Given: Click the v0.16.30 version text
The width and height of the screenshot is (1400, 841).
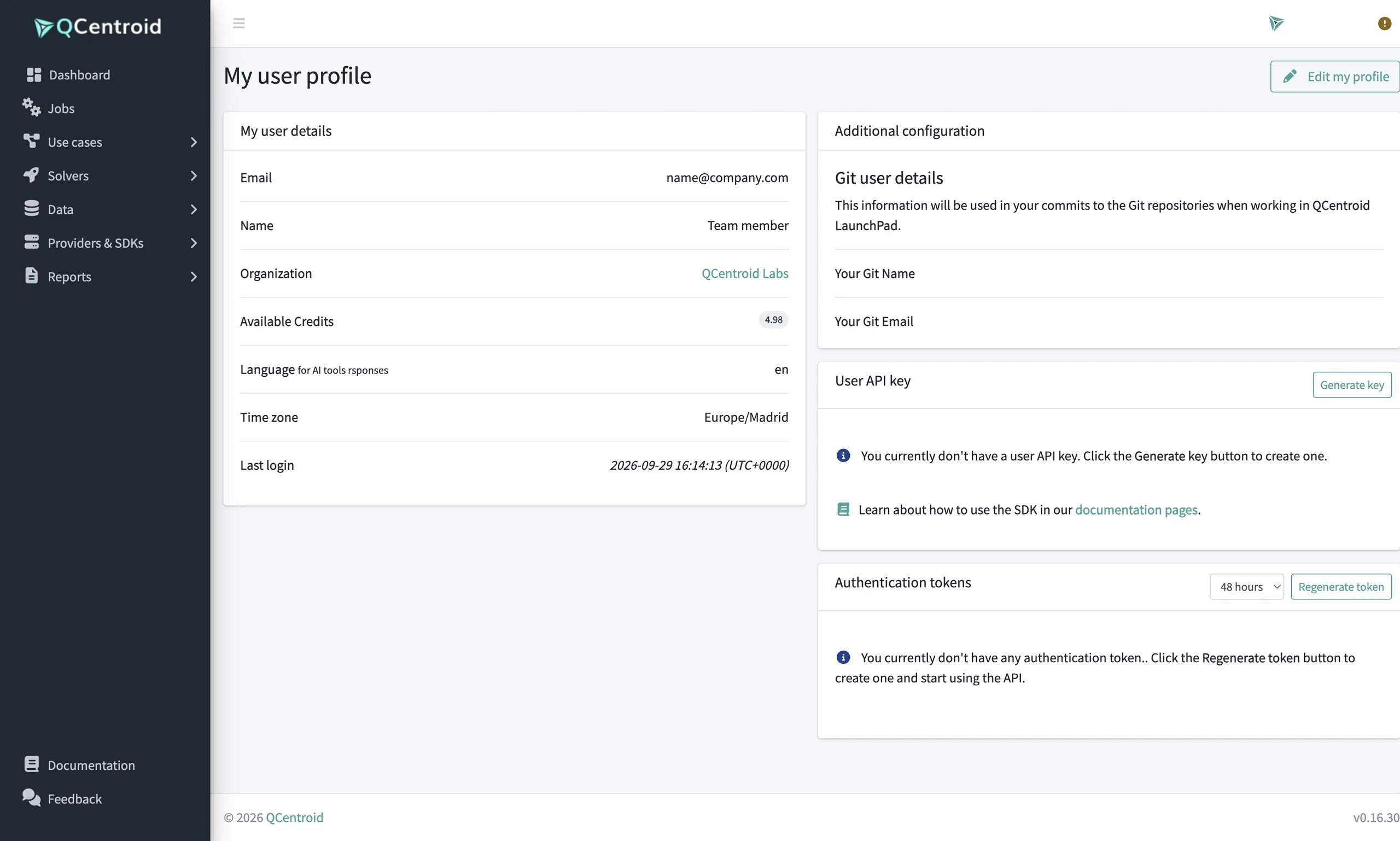Looking at the screenshot, I should pos(1376,817).
